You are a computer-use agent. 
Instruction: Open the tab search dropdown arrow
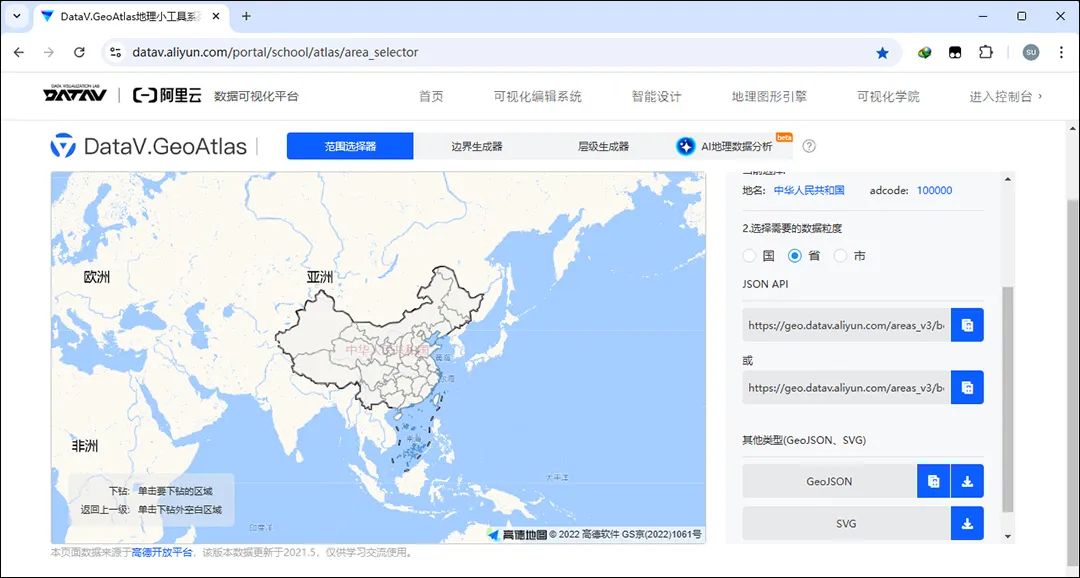(x=17, y=16)
